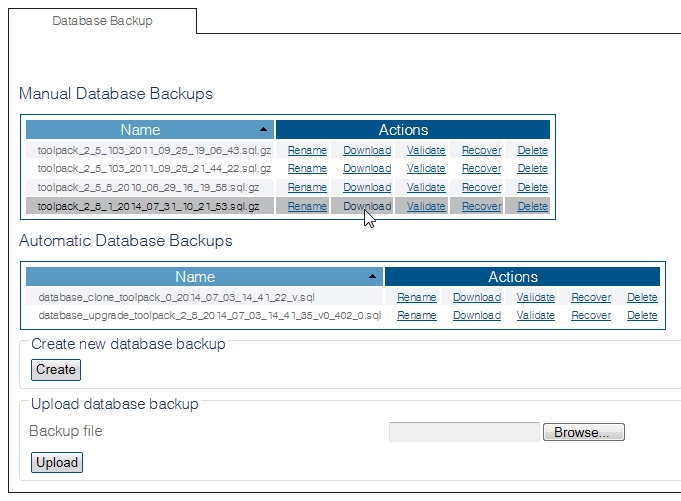Sort automatic backups using Name column arrow
Image resolution: width=681 pixels, height=501 pixels.
(372, 277)
